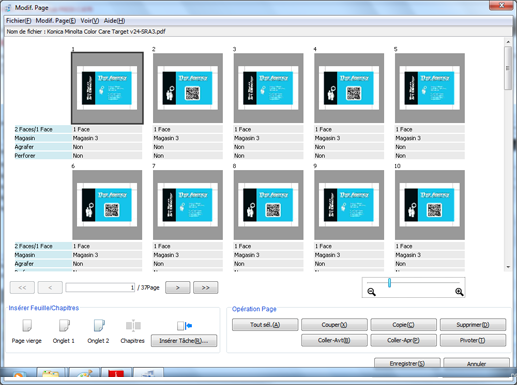Click the zoom in magnifier icon
Viewport: 517px width, 385px height.
click(x=459, y=292)
